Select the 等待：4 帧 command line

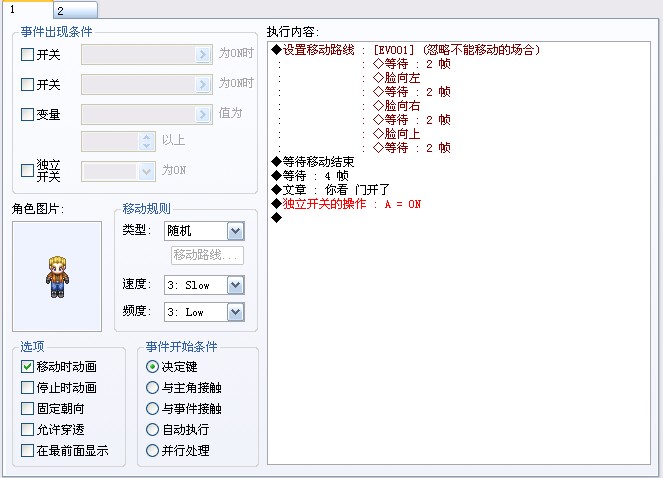pyautogui.click(x=310, y=176)
